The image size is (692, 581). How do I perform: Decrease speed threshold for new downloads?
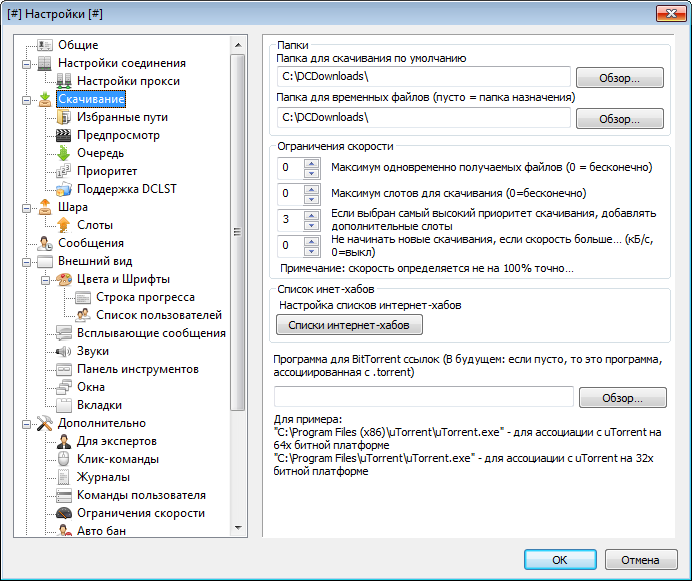click(x=312, y=251)
